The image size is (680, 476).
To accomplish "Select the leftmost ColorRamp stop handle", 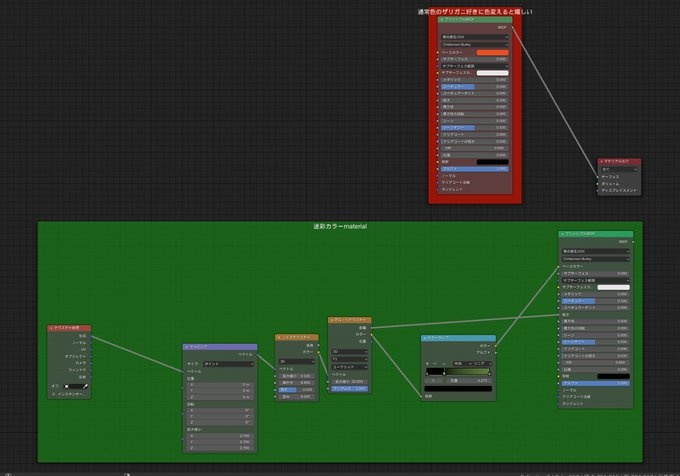I will coord(427,373).
